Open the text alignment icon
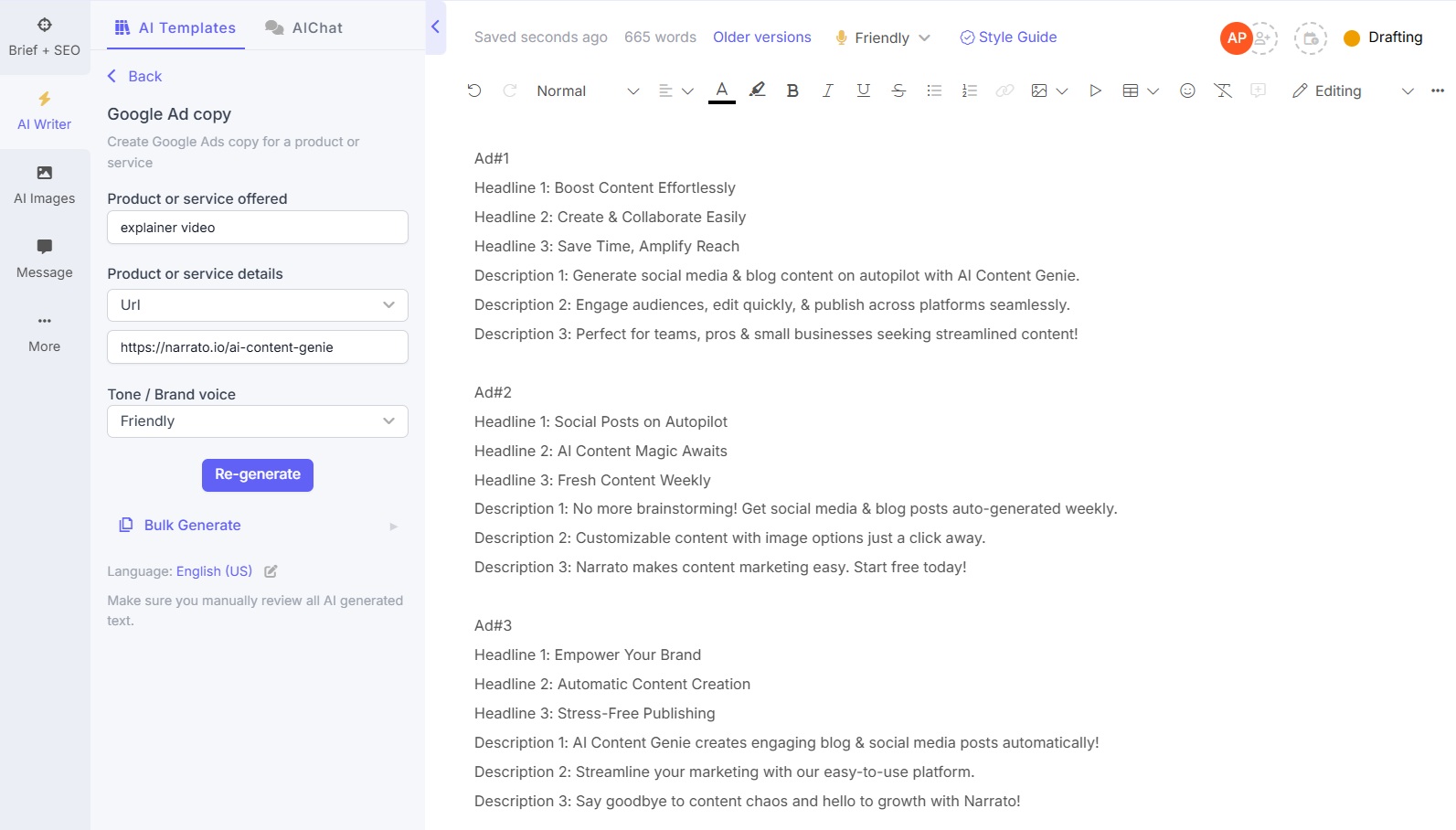The height and width of the screenshot is (830, 1456). click(x=665, y=90)
